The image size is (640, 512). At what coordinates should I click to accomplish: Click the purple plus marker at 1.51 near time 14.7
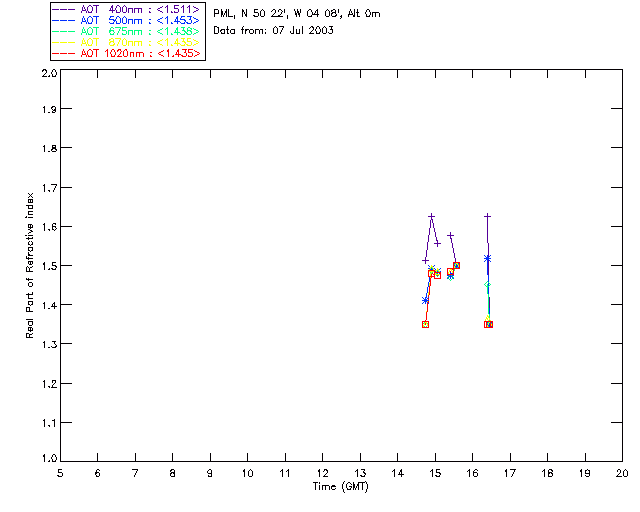pos(425,260)
